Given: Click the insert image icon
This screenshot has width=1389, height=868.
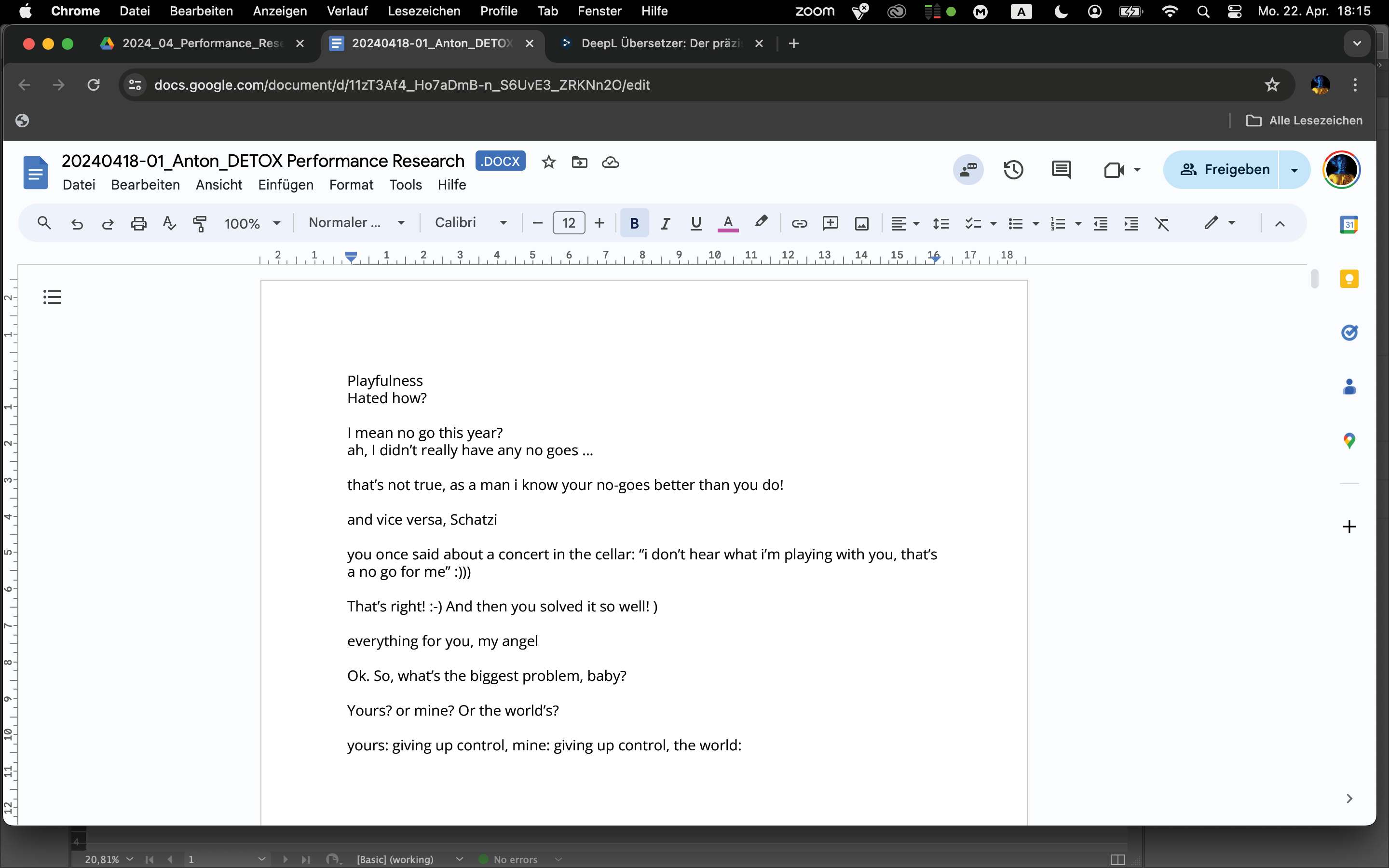Looking at the screenshot, I should [x=861, y=223].
